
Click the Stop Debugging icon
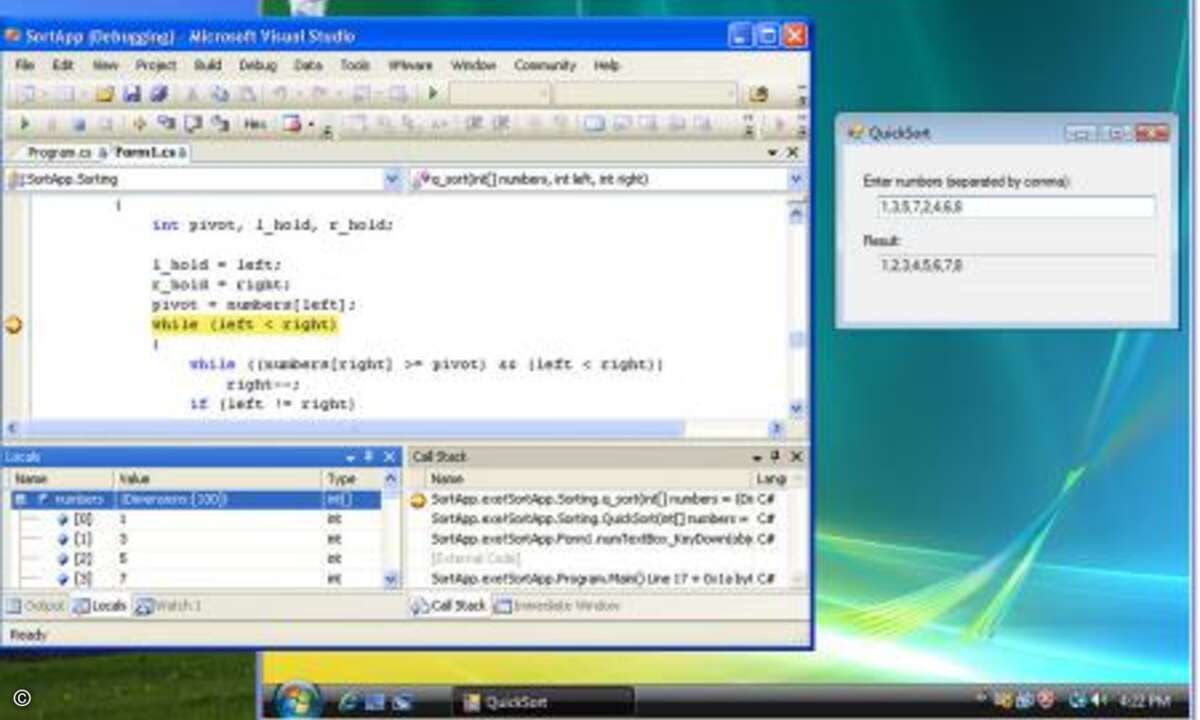(x=78, y=124)
